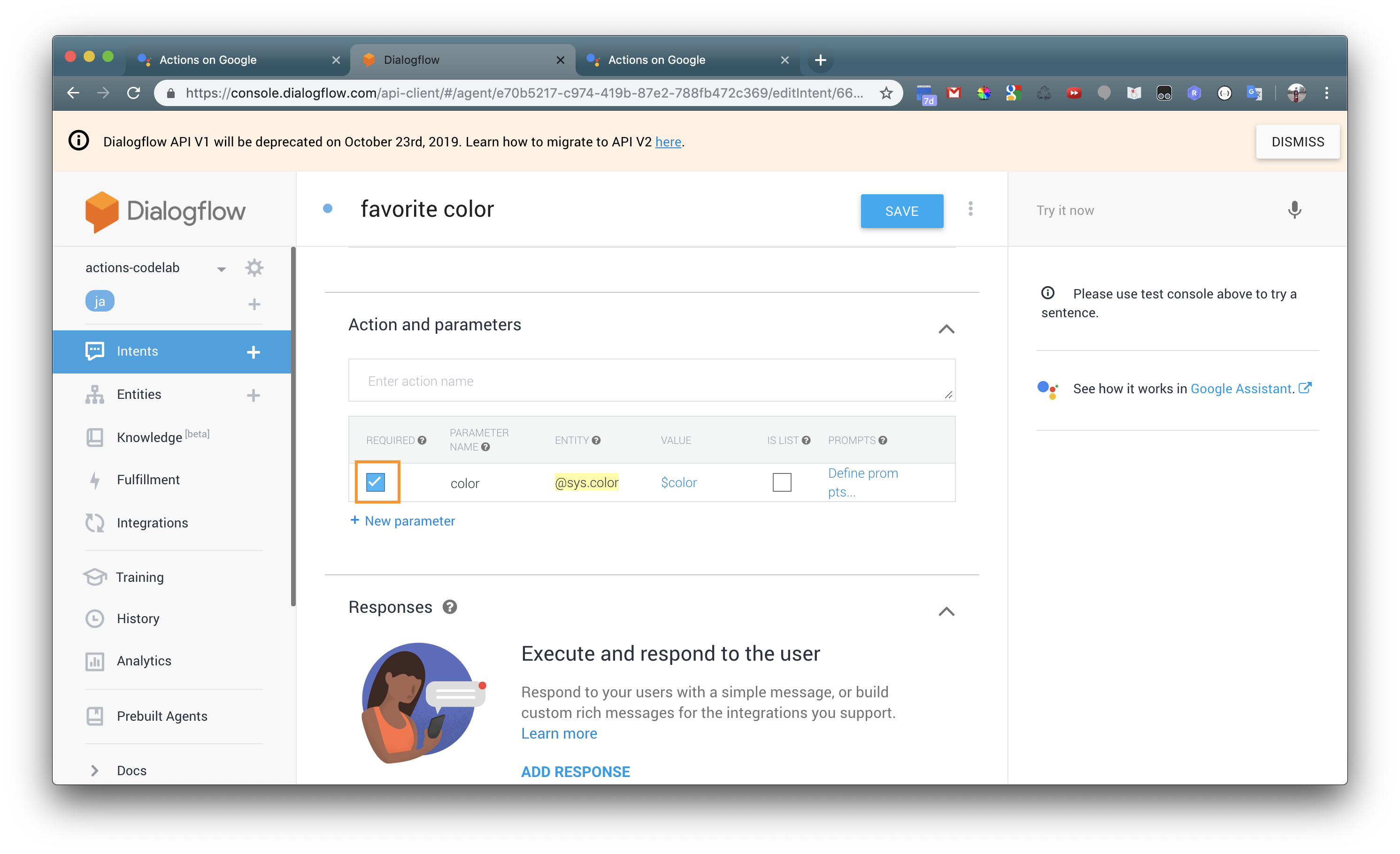Click the add language plus icon
This screenshot has height=854, width=1400.
tap(254, 305)
